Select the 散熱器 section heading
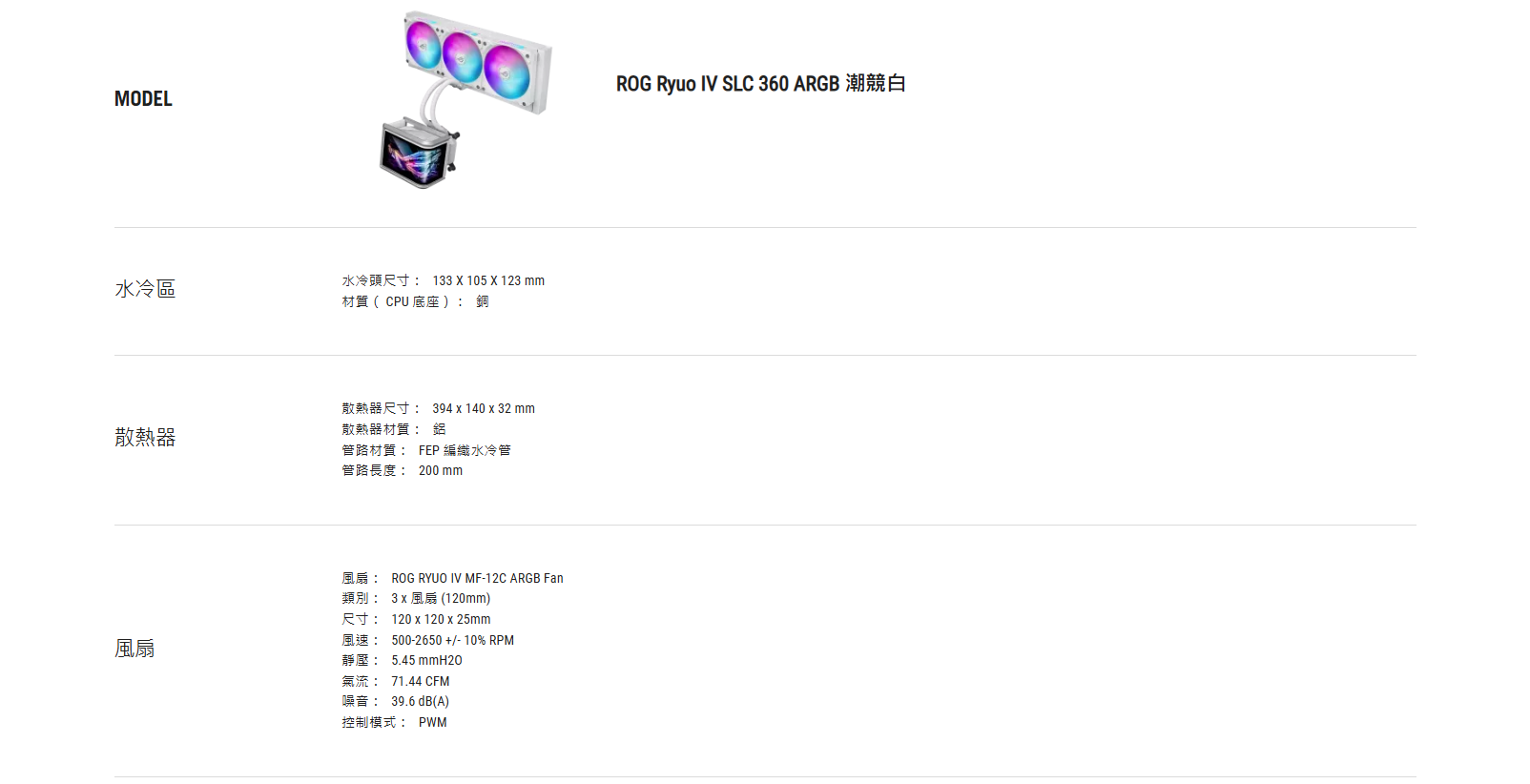This screenshot has width=1530, height=784. pos(145,438)
